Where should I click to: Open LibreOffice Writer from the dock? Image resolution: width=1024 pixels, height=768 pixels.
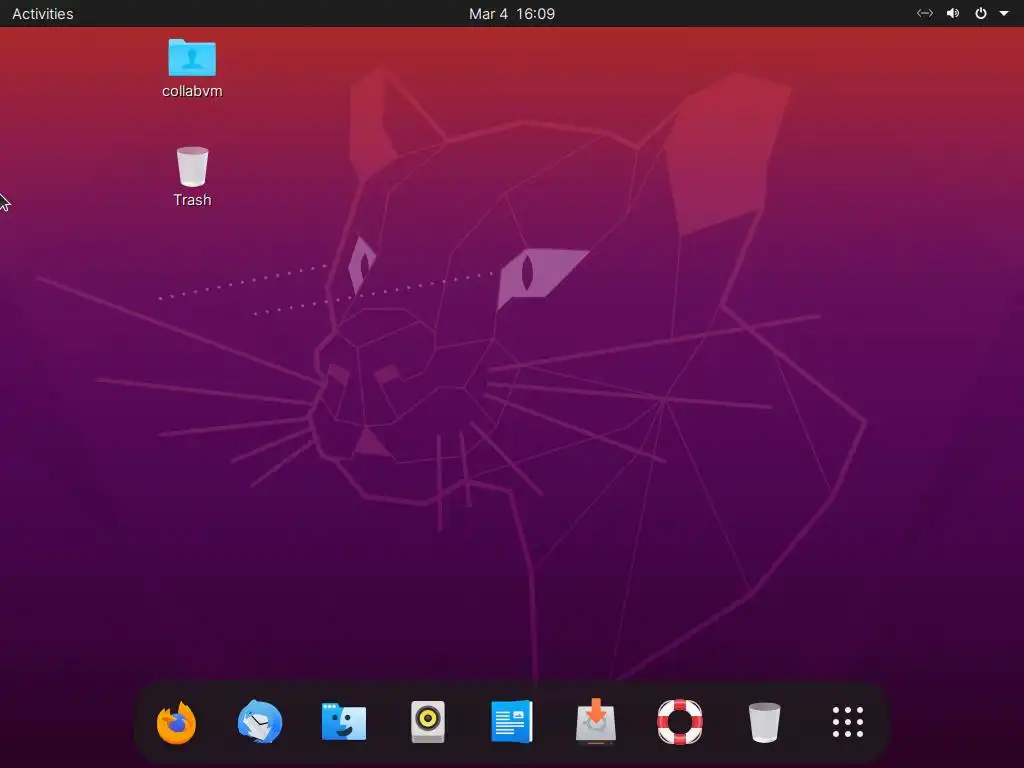pos(512,722)
